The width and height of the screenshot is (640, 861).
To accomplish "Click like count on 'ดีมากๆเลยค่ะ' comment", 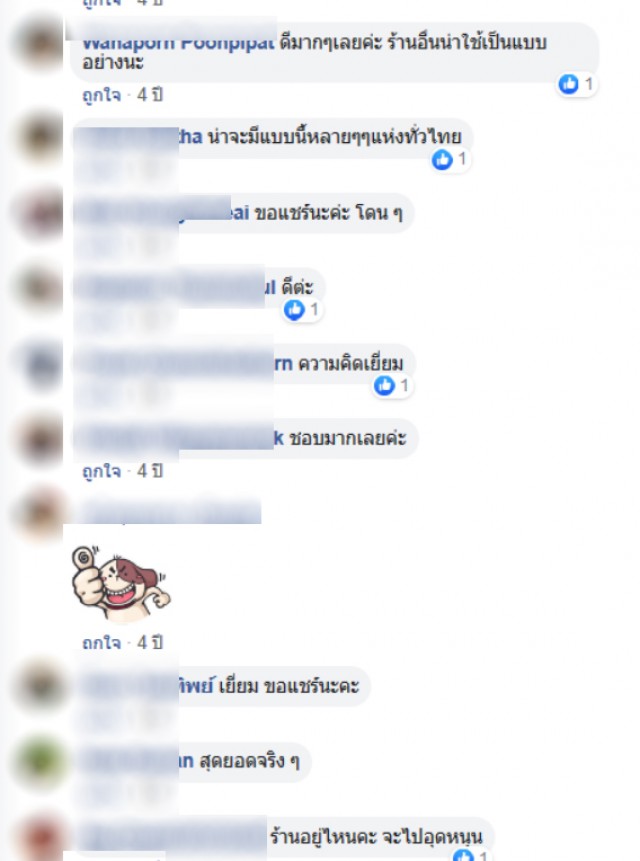I will pyautogui.click(x=588, y=84).
